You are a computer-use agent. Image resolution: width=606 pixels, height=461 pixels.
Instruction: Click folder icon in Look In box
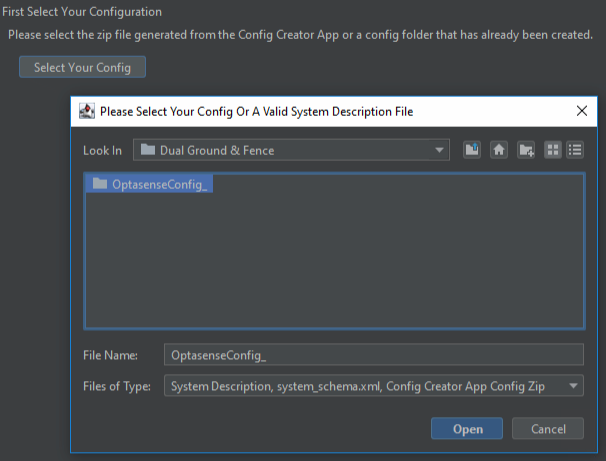(x=148, y=150)
